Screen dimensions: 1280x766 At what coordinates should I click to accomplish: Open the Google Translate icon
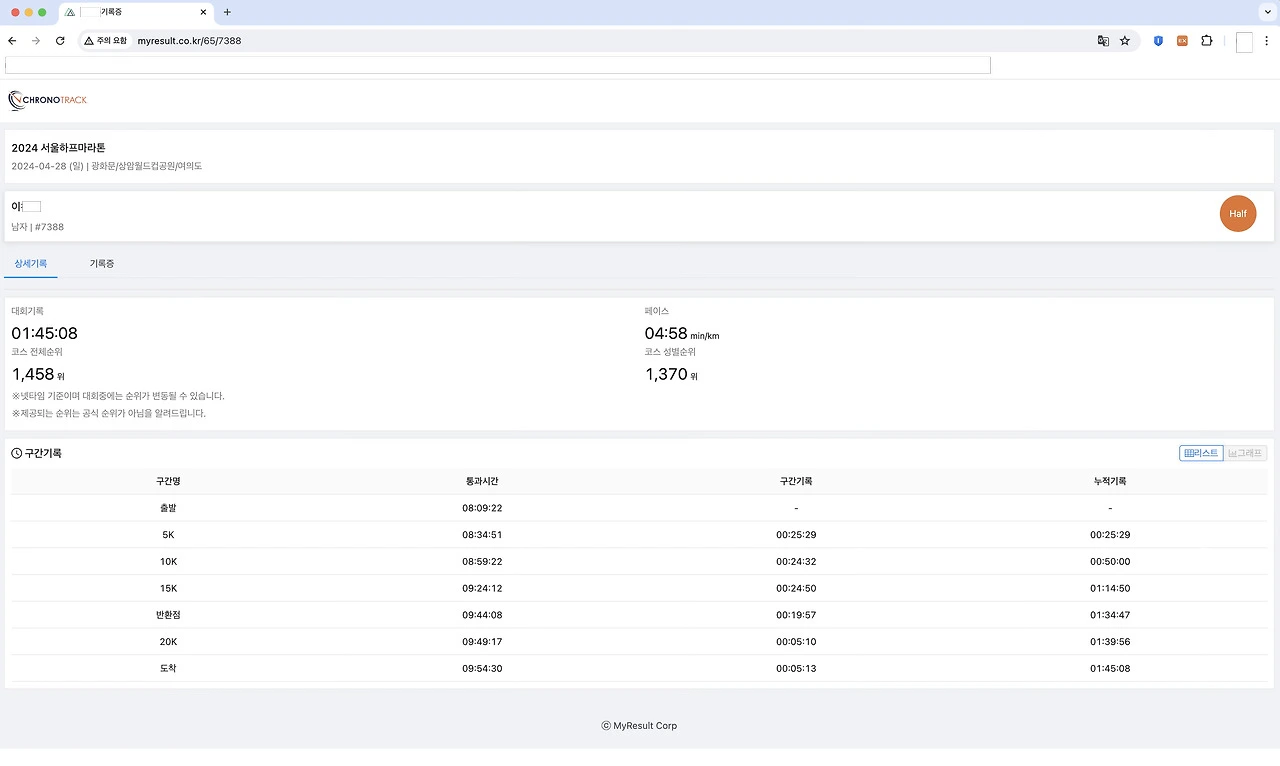tap(1103, 41)
